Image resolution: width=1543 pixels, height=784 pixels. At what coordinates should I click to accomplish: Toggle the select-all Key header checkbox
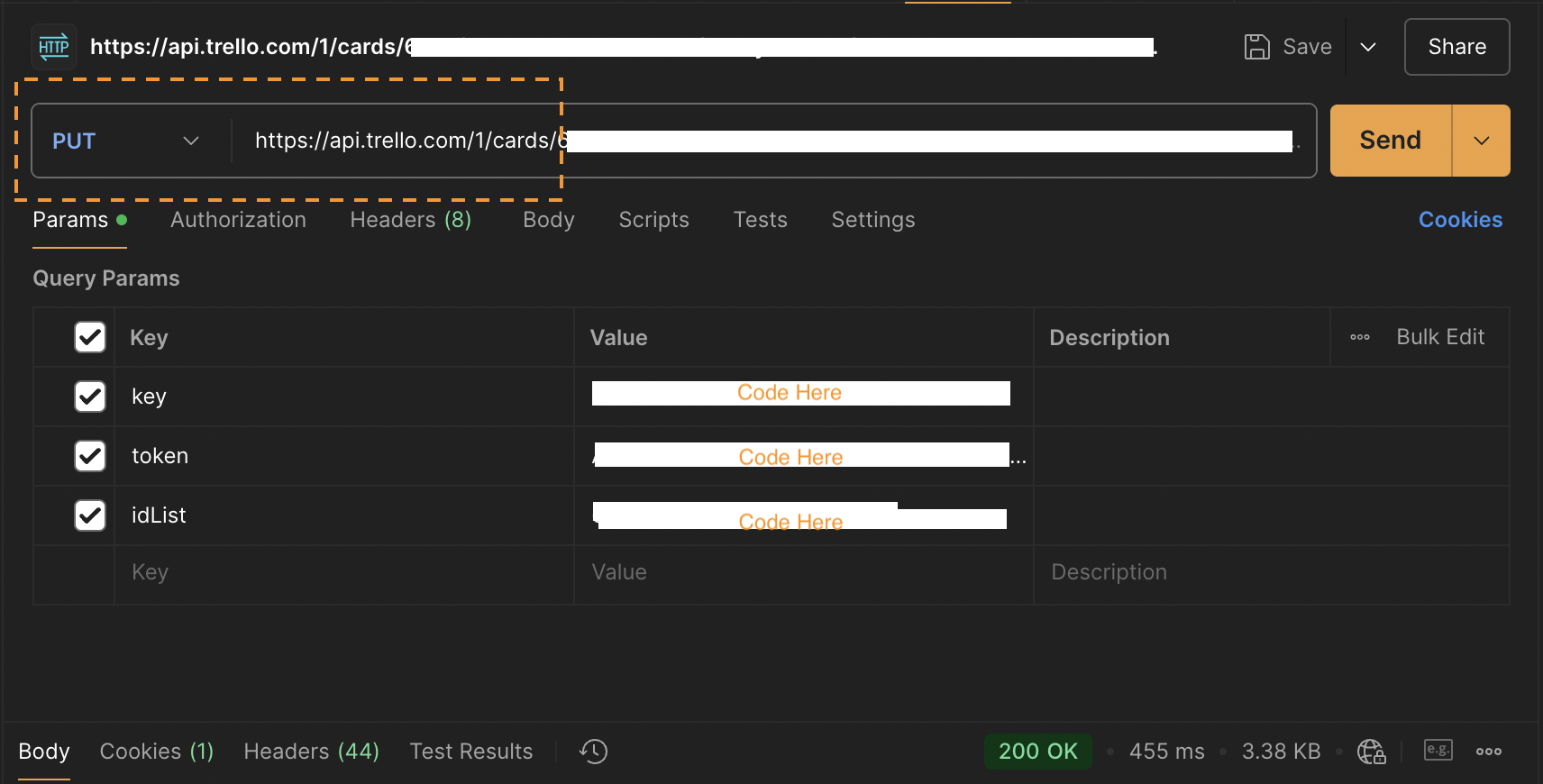pyautogui.click(x=90, y=337)
